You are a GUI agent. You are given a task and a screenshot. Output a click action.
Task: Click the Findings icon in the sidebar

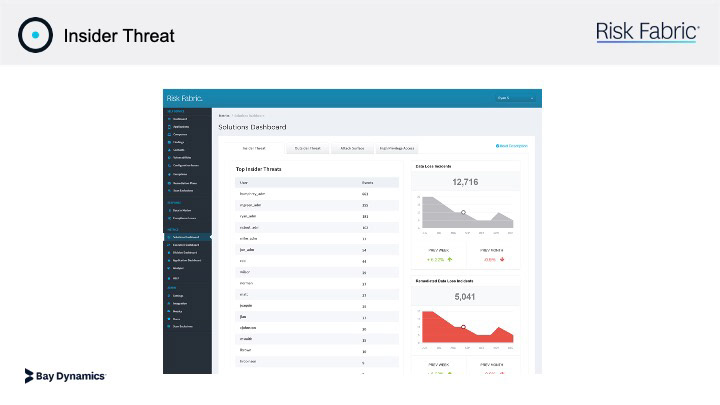point(169,142)
